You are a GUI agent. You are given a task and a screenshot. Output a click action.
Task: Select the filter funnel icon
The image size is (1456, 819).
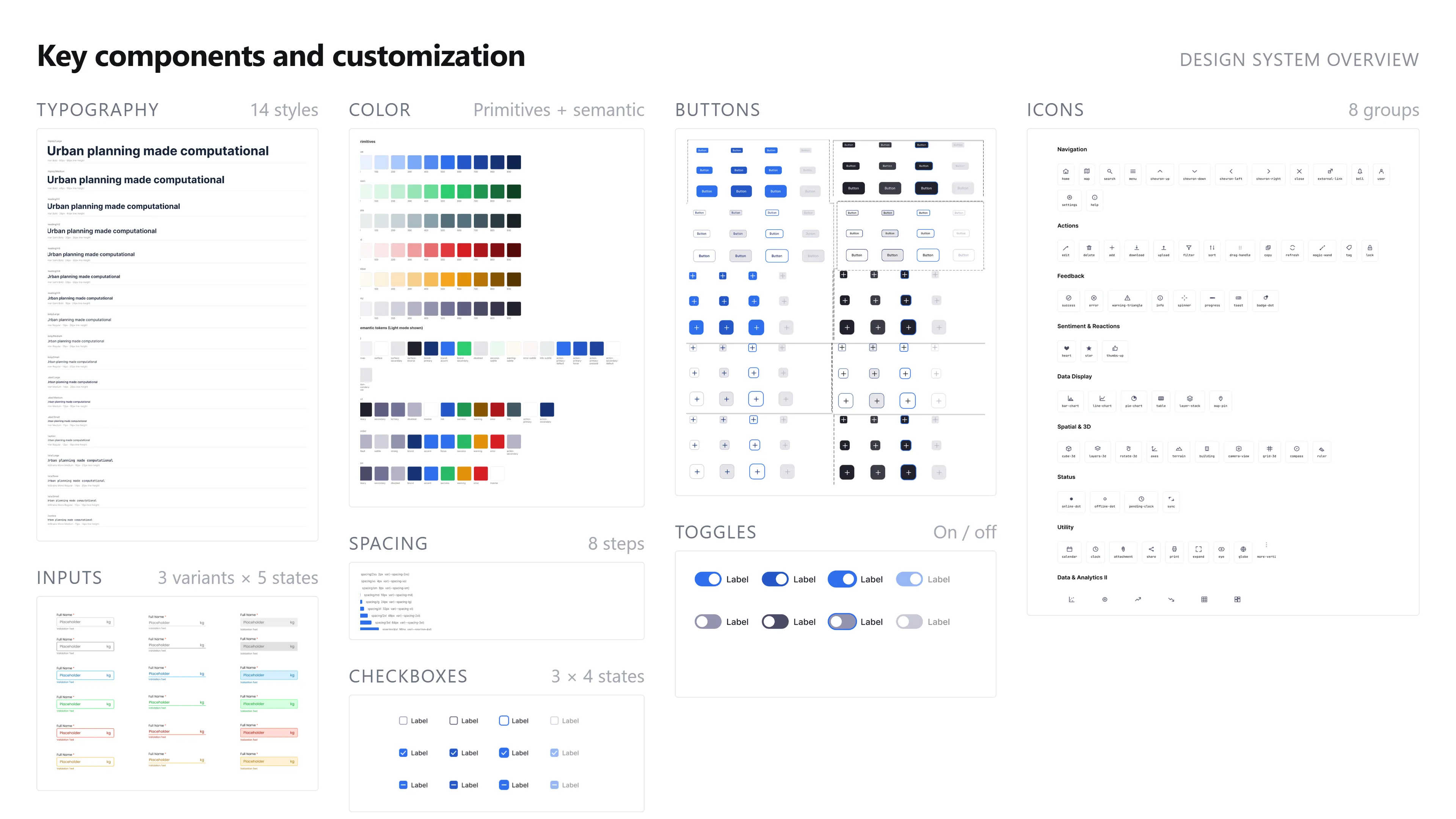[1189, 250]
